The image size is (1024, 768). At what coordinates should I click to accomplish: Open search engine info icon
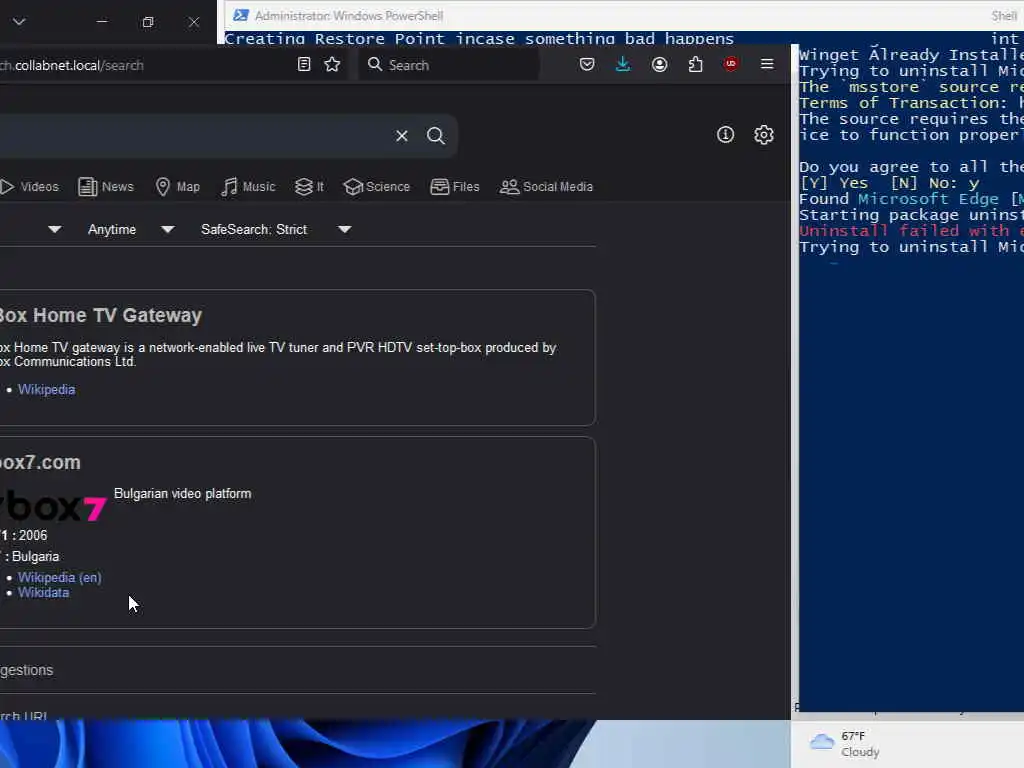[x=726, y=135]
